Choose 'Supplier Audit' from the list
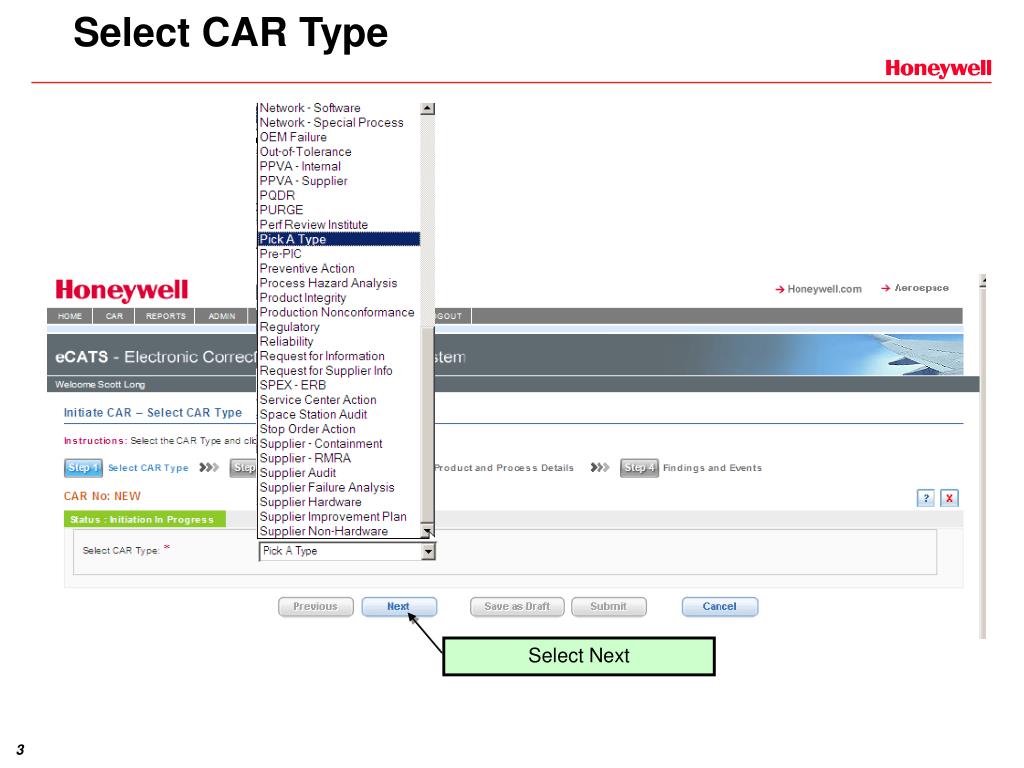 pos(339,473)
